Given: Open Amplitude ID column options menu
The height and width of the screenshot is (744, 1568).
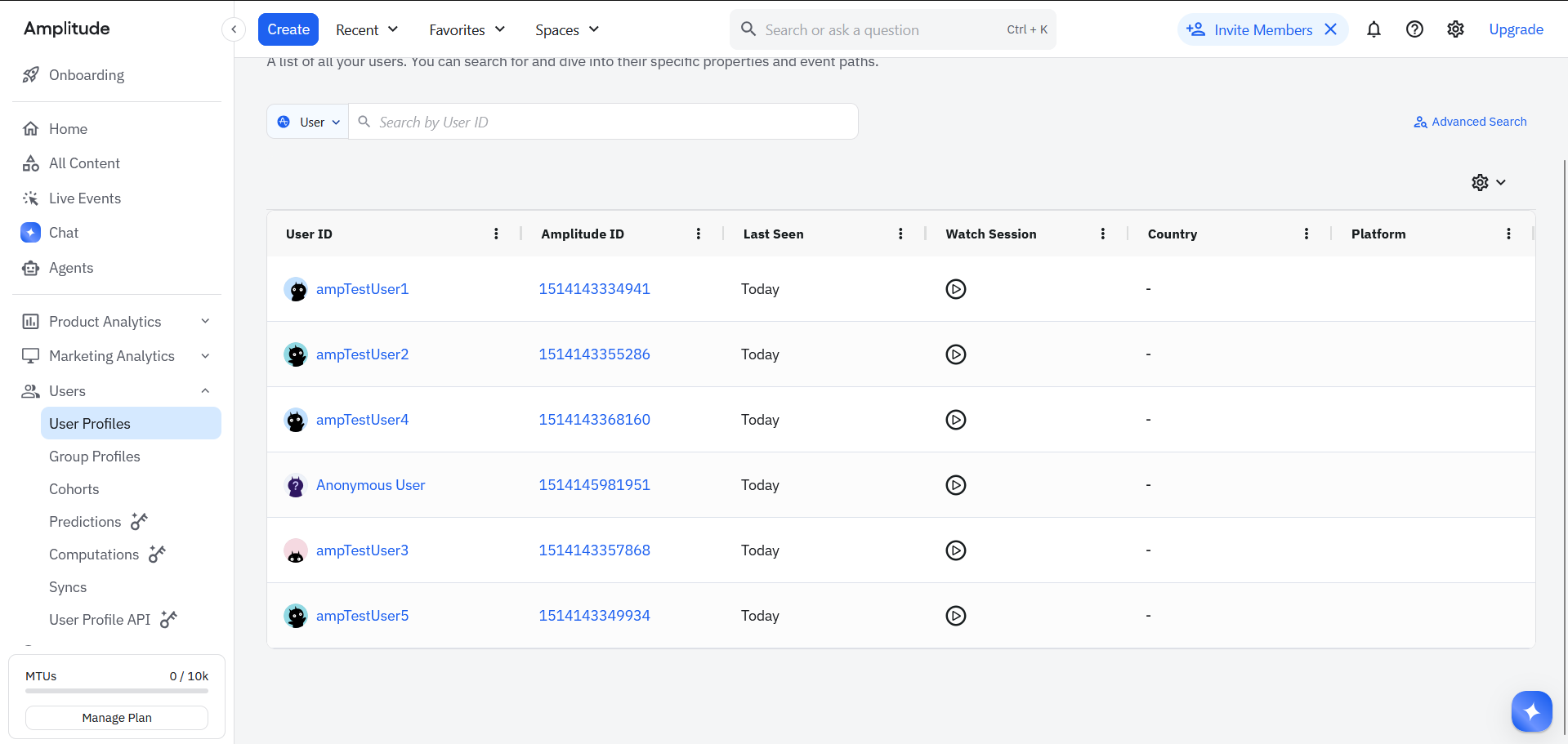Looking at the screenshot, I should tap(699, 234).
